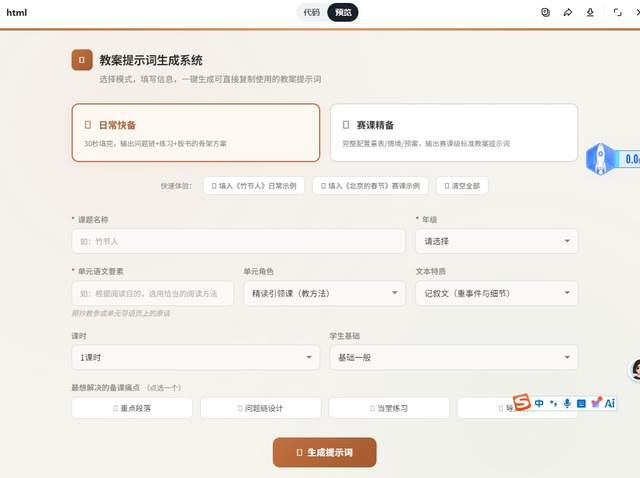The width and height of the screenshot is (640, 478).
Task: Toggle the 中 language mode on input bar
Action: tap(539, 403)
